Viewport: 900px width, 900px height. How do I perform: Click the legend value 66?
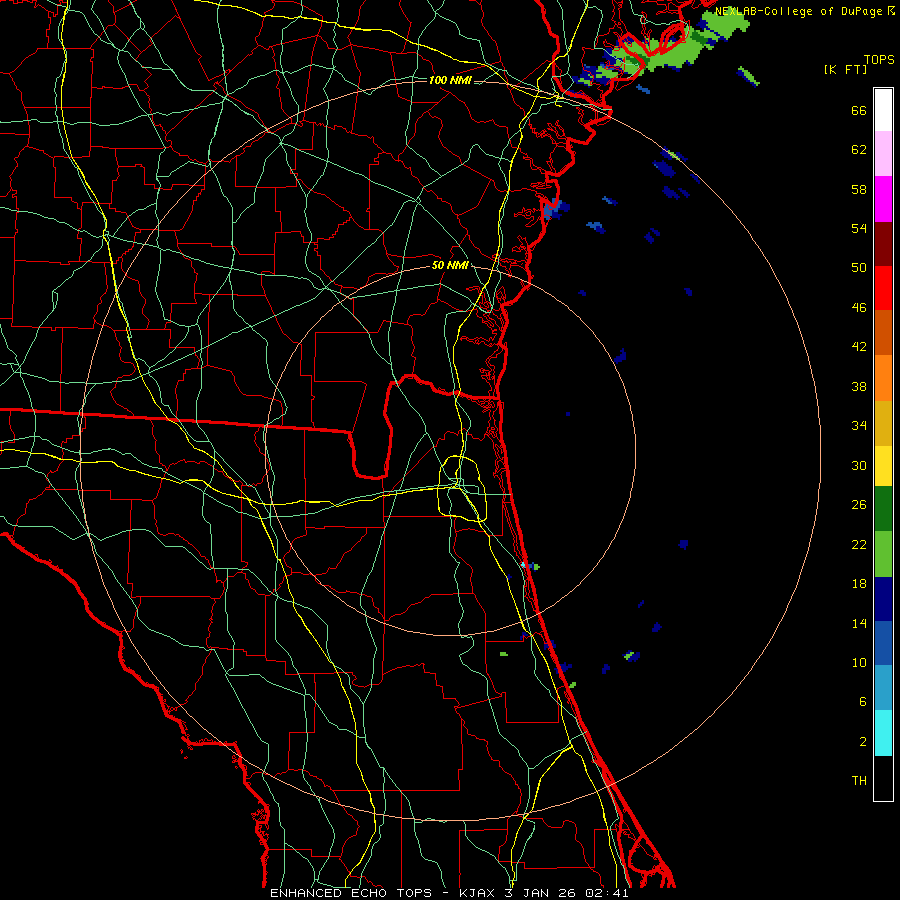[859, 110]
